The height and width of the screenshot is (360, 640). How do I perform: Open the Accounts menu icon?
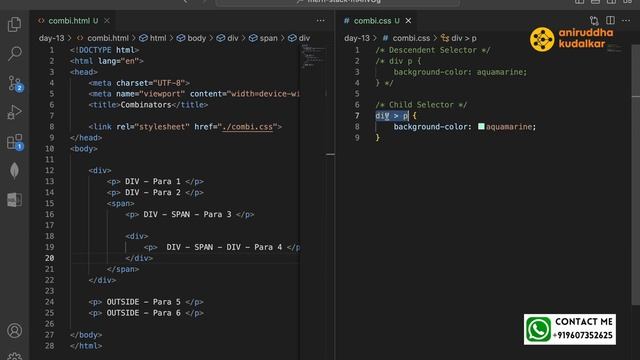(15, 330)
